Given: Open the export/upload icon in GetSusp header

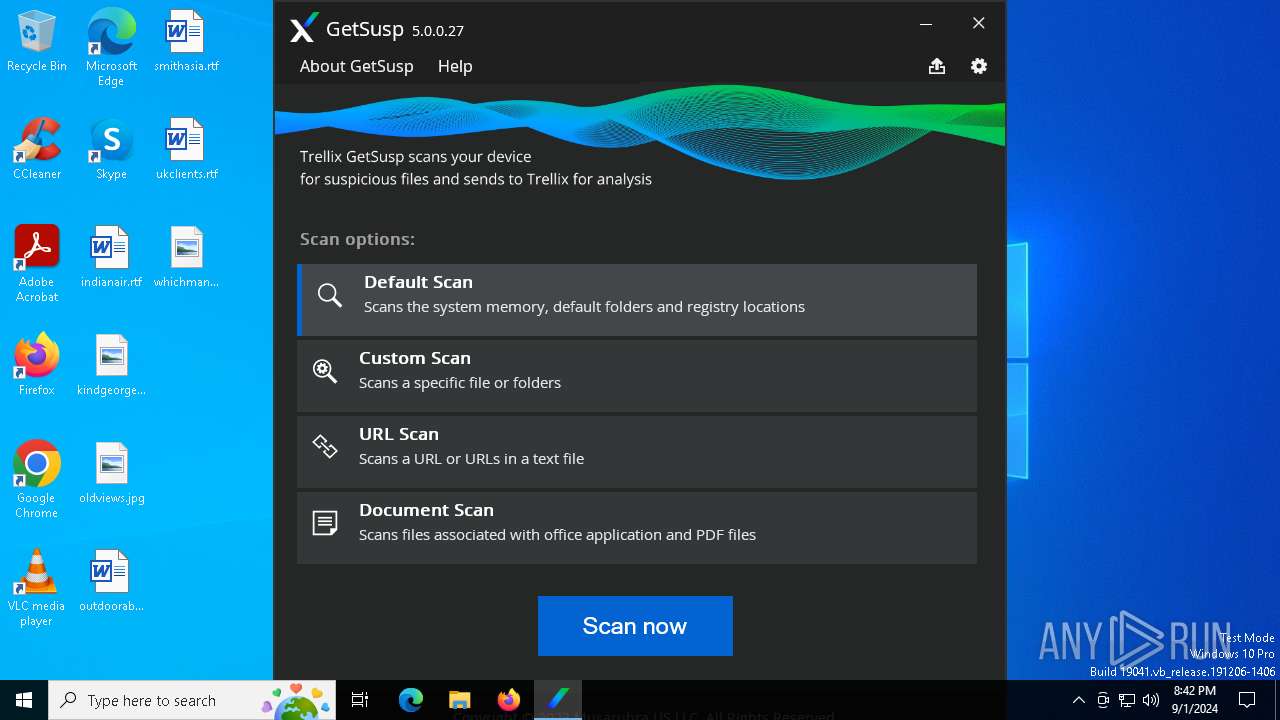Looking at the screenshot, I should point(937,66).
